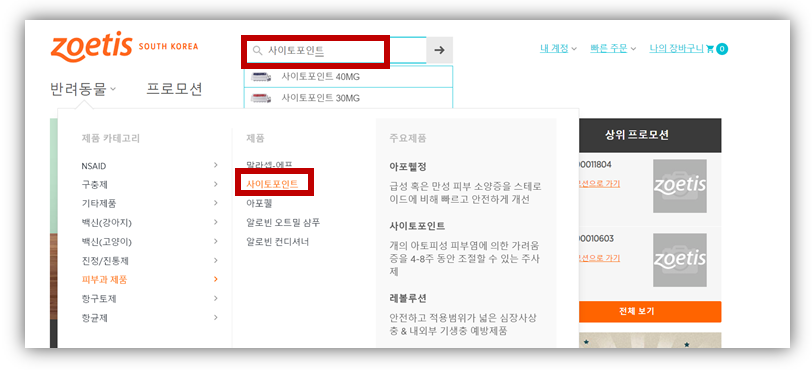Open the featured 아포퀠정 heading

(x=408, y=167)
